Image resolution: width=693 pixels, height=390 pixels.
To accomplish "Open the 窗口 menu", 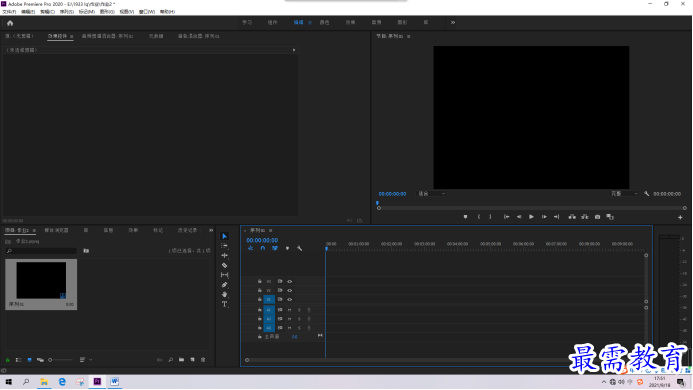I will (147, 12).
